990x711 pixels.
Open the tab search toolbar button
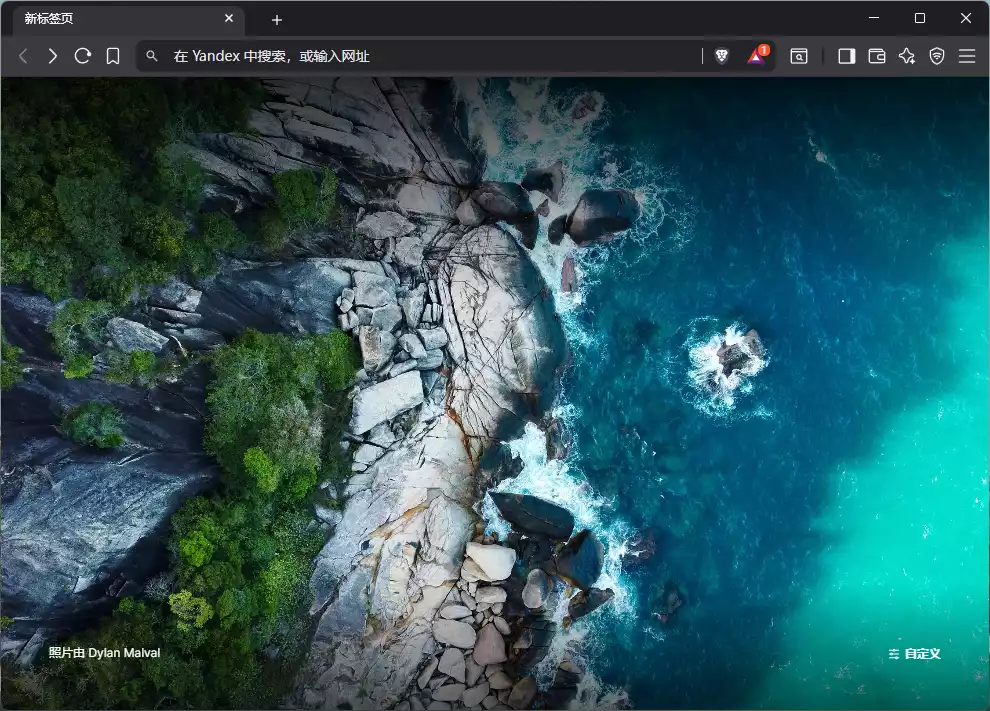pos(799,56)
